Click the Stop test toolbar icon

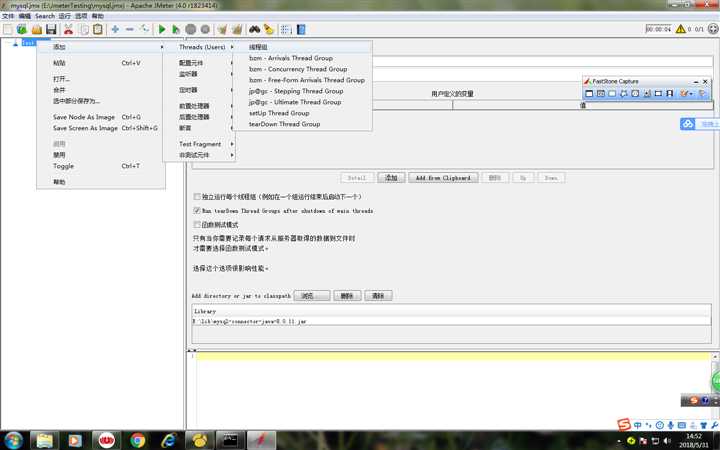point(191,29)
